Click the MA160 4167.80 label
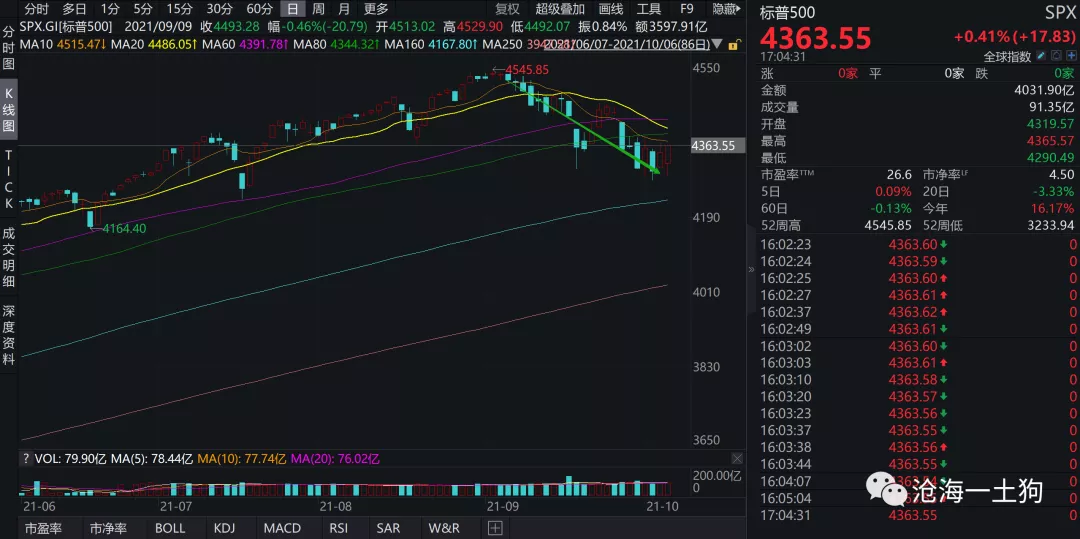The width and height of the screenshot is (1080, 539). [431, 45]
